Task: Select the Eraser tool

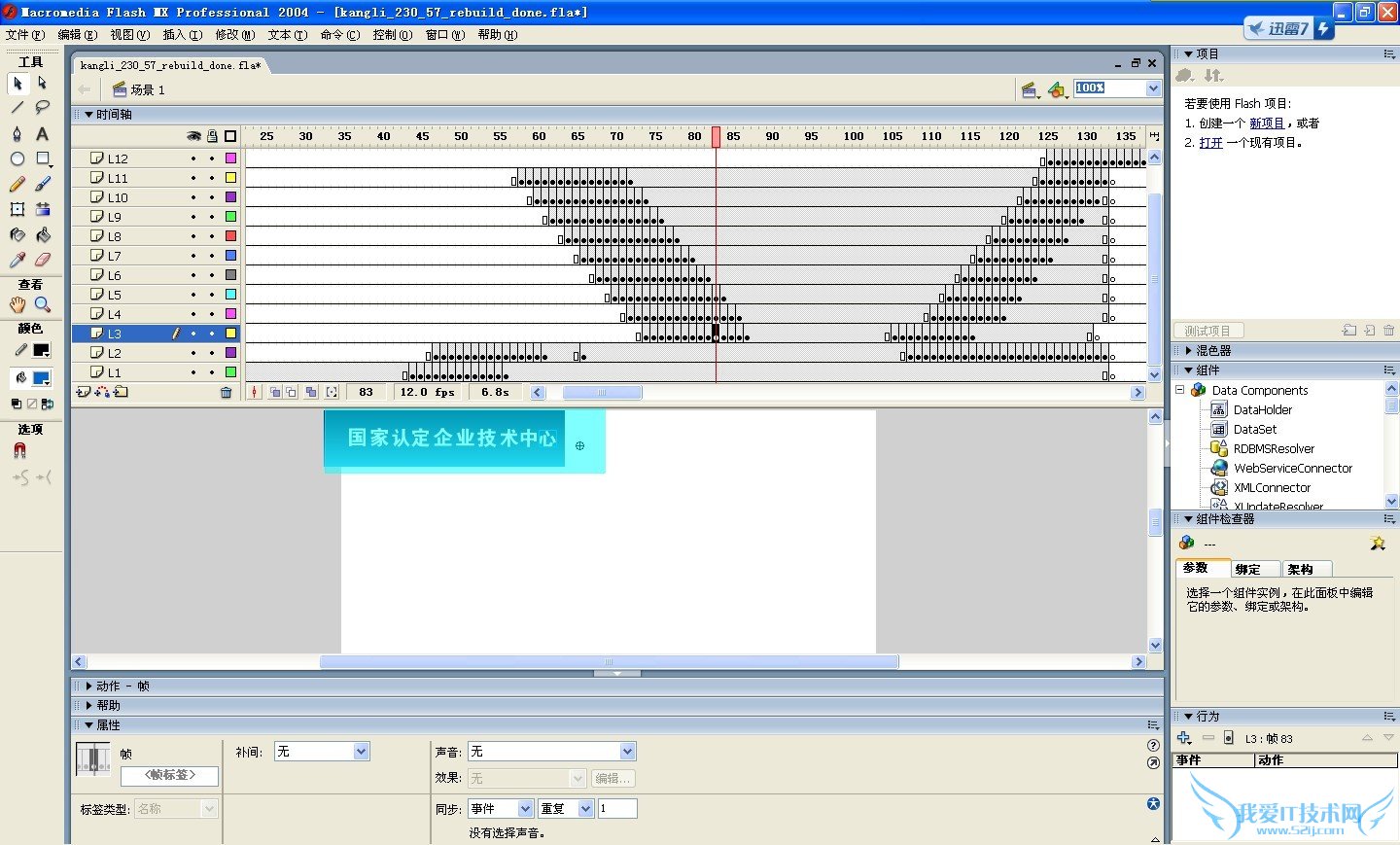Action: (43, 260)
